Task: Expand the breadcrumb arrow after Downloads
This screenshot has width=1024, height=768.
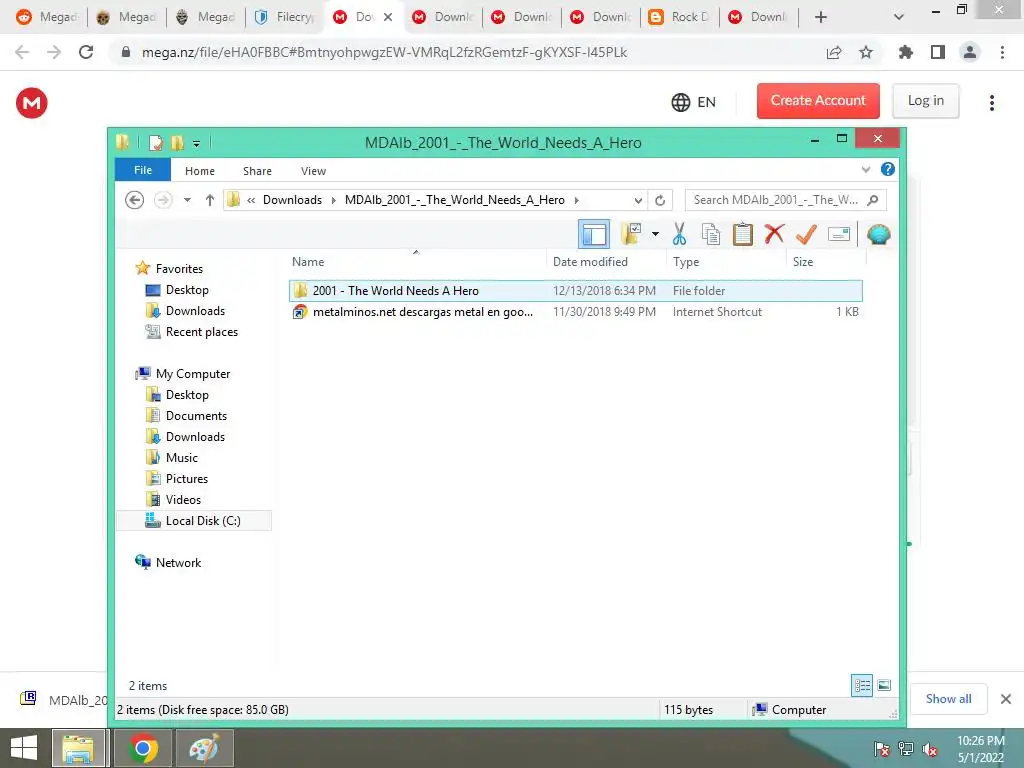Action: [x=334, y=200]
